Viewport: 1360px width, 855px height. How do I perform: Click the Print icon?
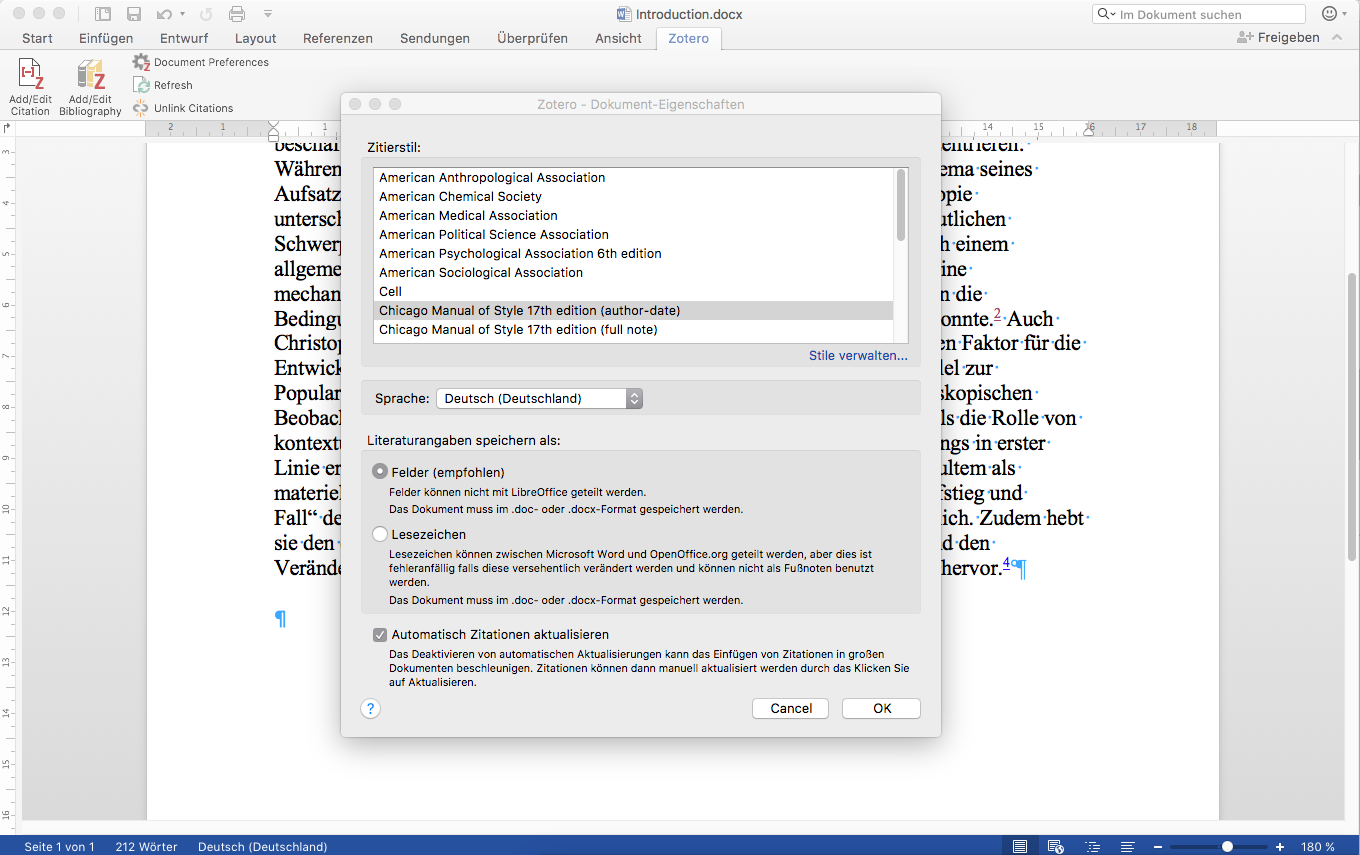237,14
